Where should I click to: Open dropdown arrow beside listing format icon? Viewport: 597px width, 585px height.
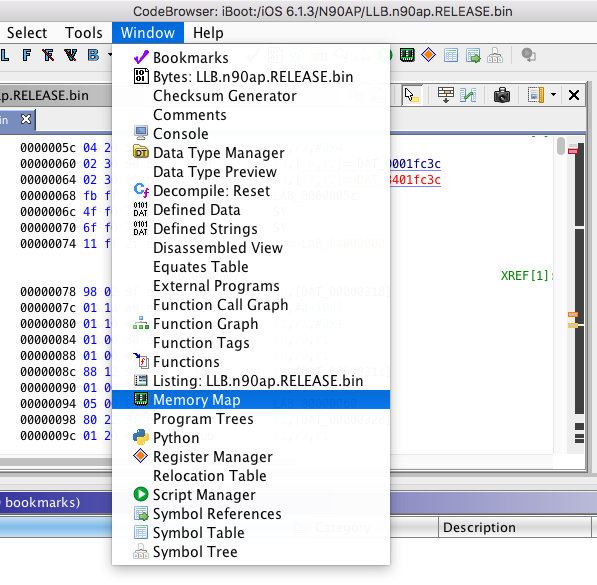553,95
